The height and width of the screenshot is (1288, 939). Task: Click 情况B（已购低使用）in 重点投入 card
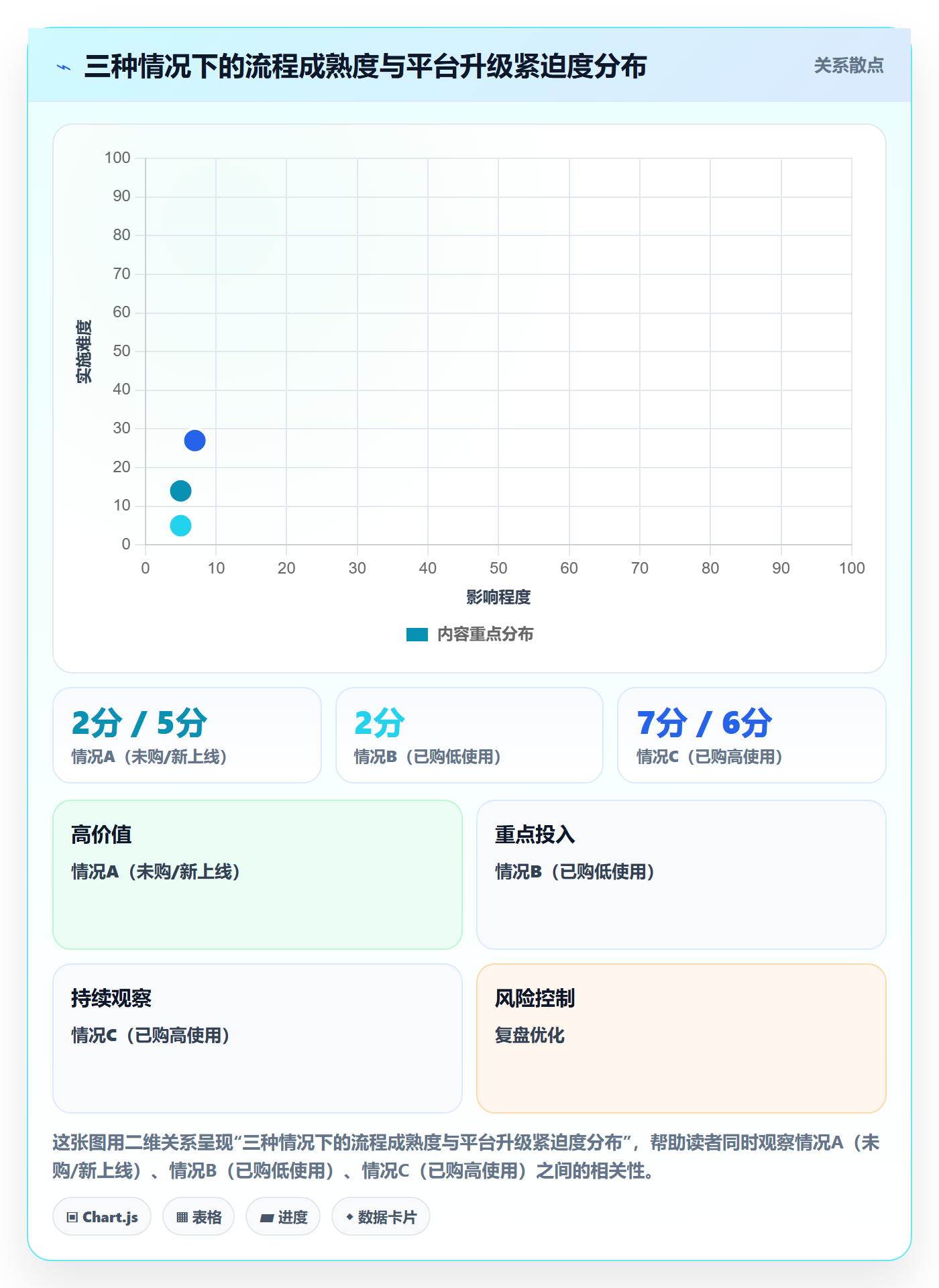(x=575, y=871)
